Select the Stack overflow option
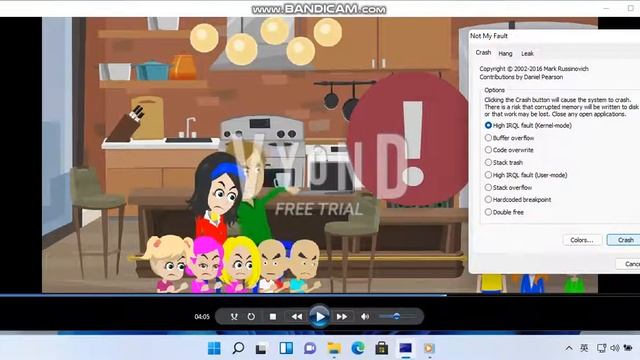This screenshot has height=360, width=640. [508, 188]
